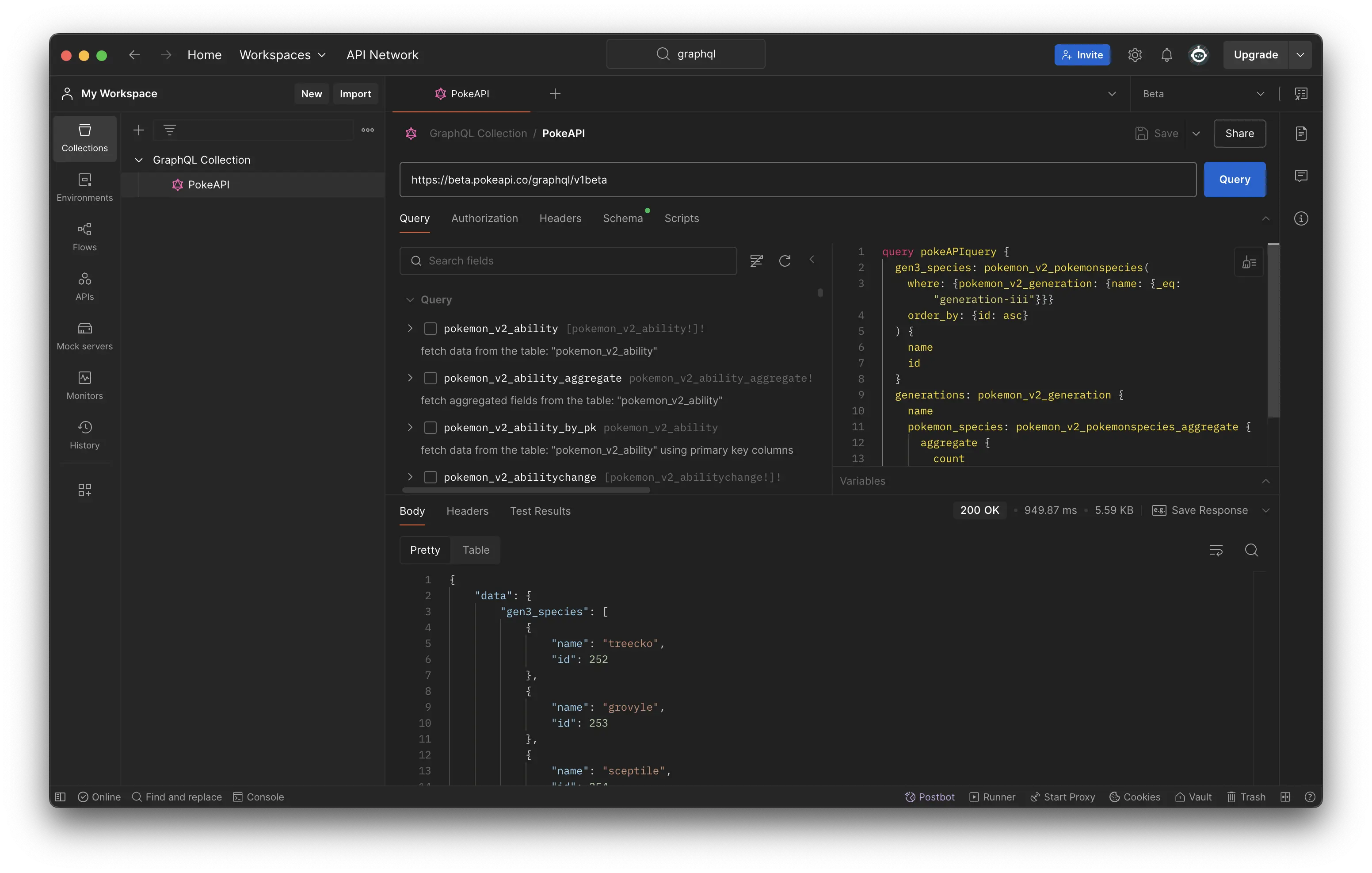Click the create new collection plus icon
Image resolution: width=1372 pixels, height=873 pixels.
click(x=138, y=130)
